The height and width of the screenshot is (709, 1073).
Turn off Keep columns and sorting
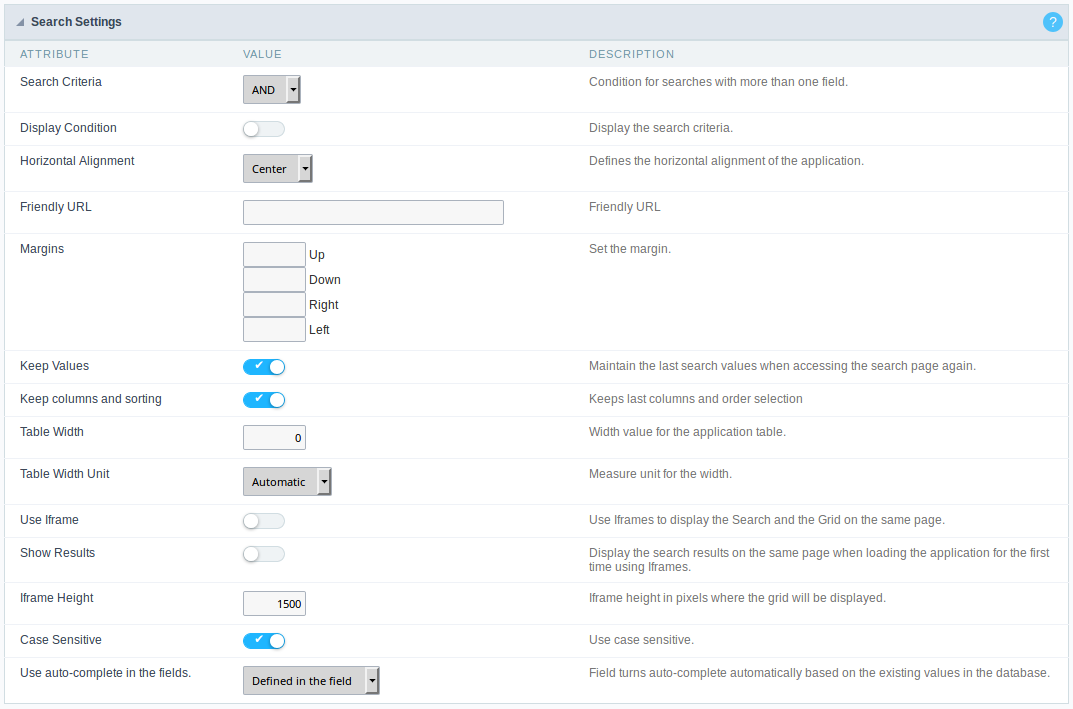(263, 399)
